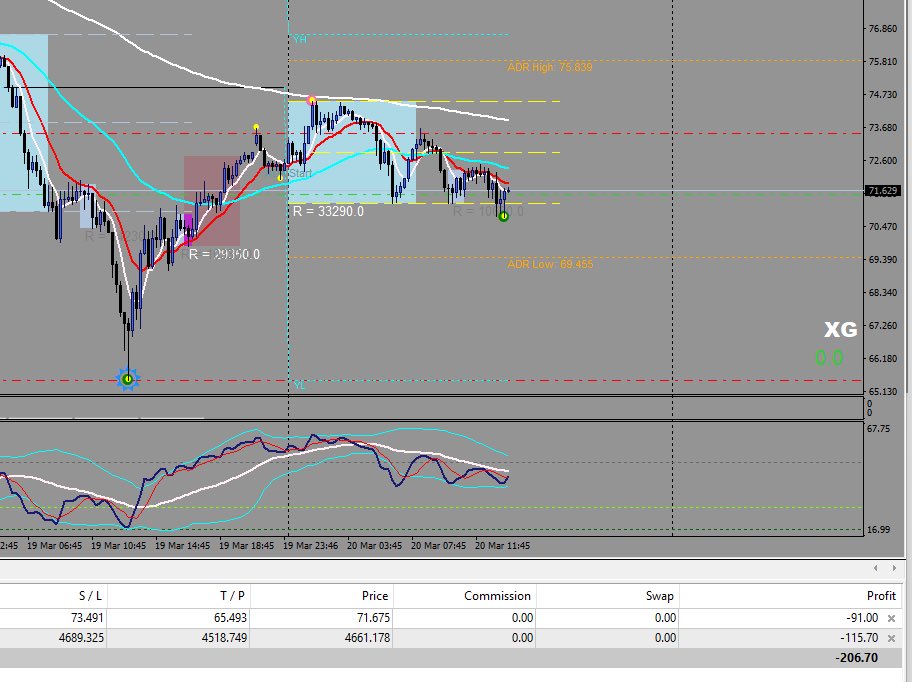
Task: Click the XG symbol watermark on the chart
Action: coord(841,328)
